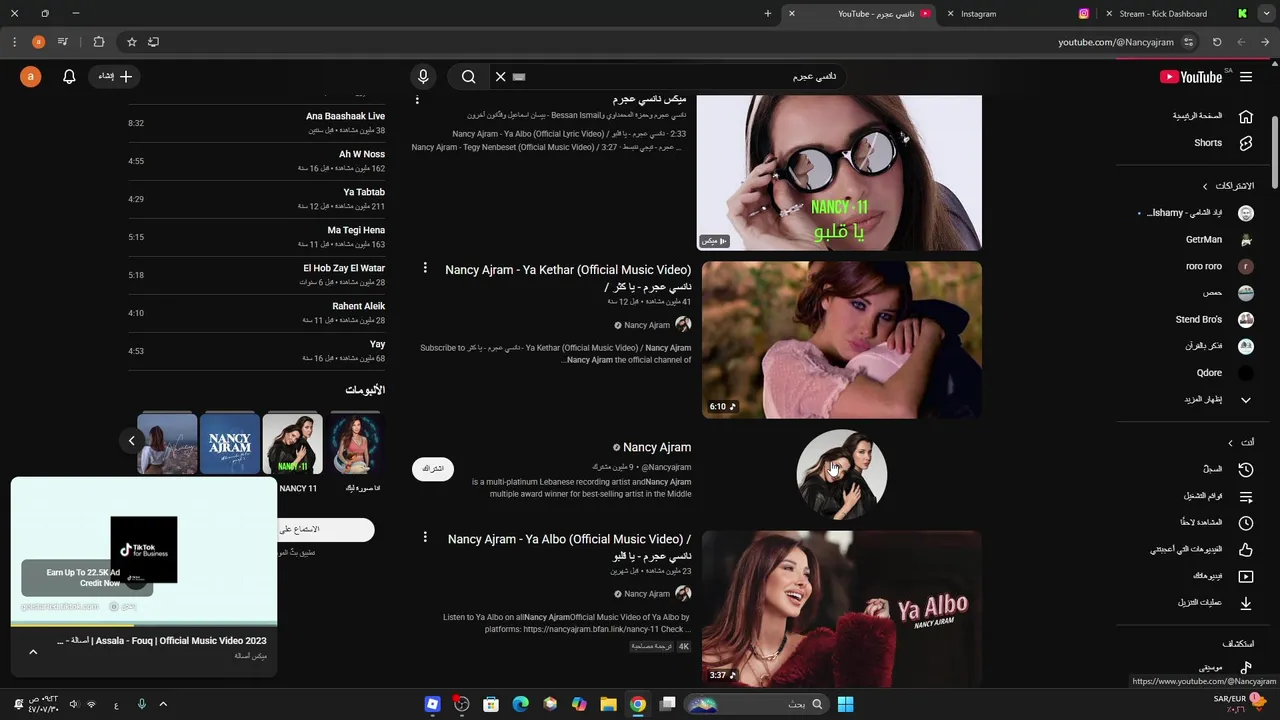Expand the subscriptions section header

coord(1228,186)
